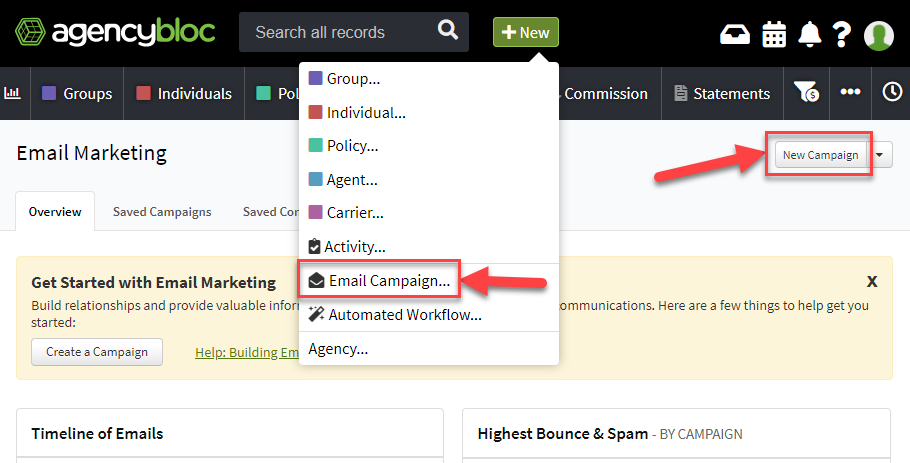Click the Create a Campaign button
Viewport: 910px width, 463px height.
97,352
